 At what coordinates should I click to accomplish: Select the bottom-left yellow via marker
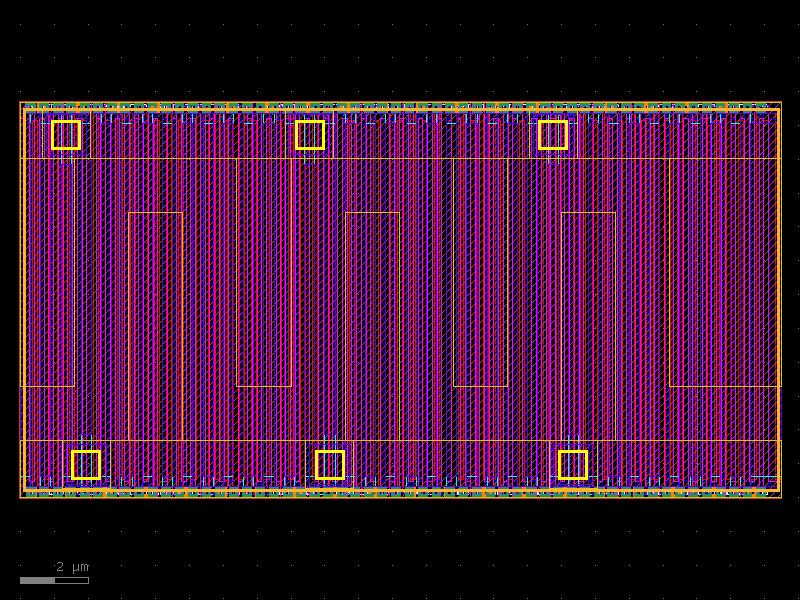tap(84, 463)
